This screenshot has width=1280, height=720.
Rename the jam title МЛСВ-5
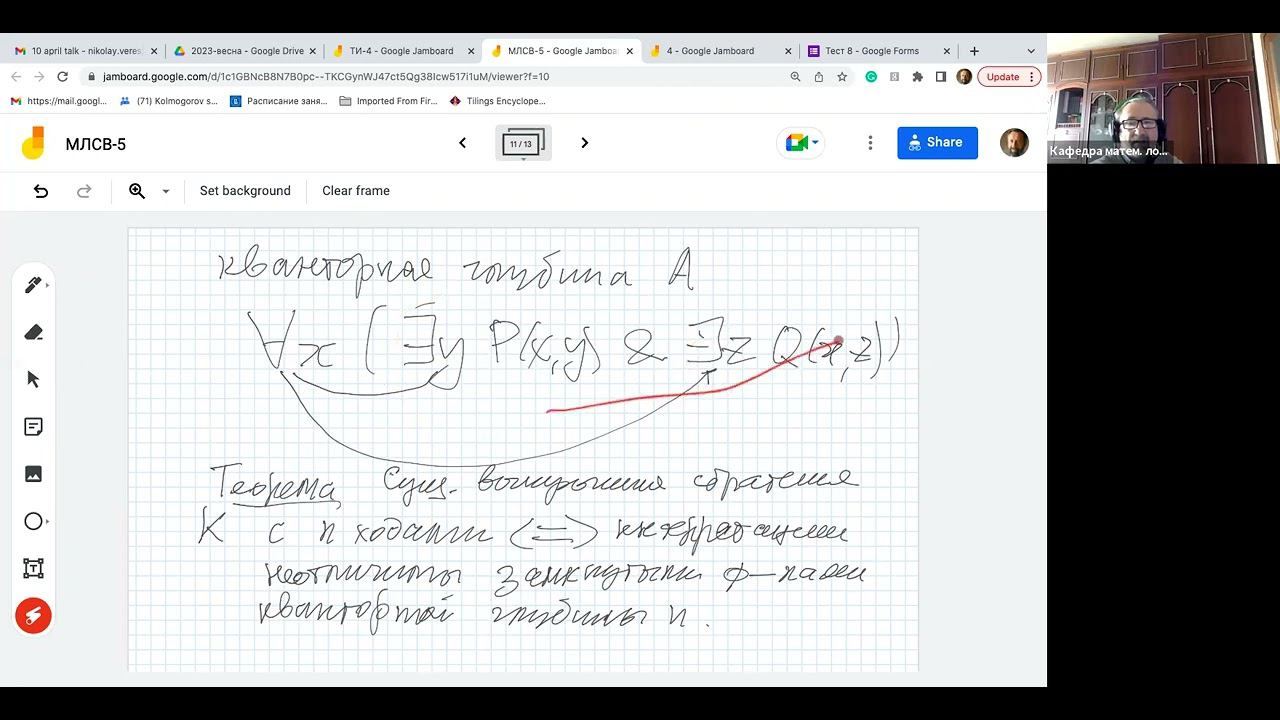coord(96,144)
